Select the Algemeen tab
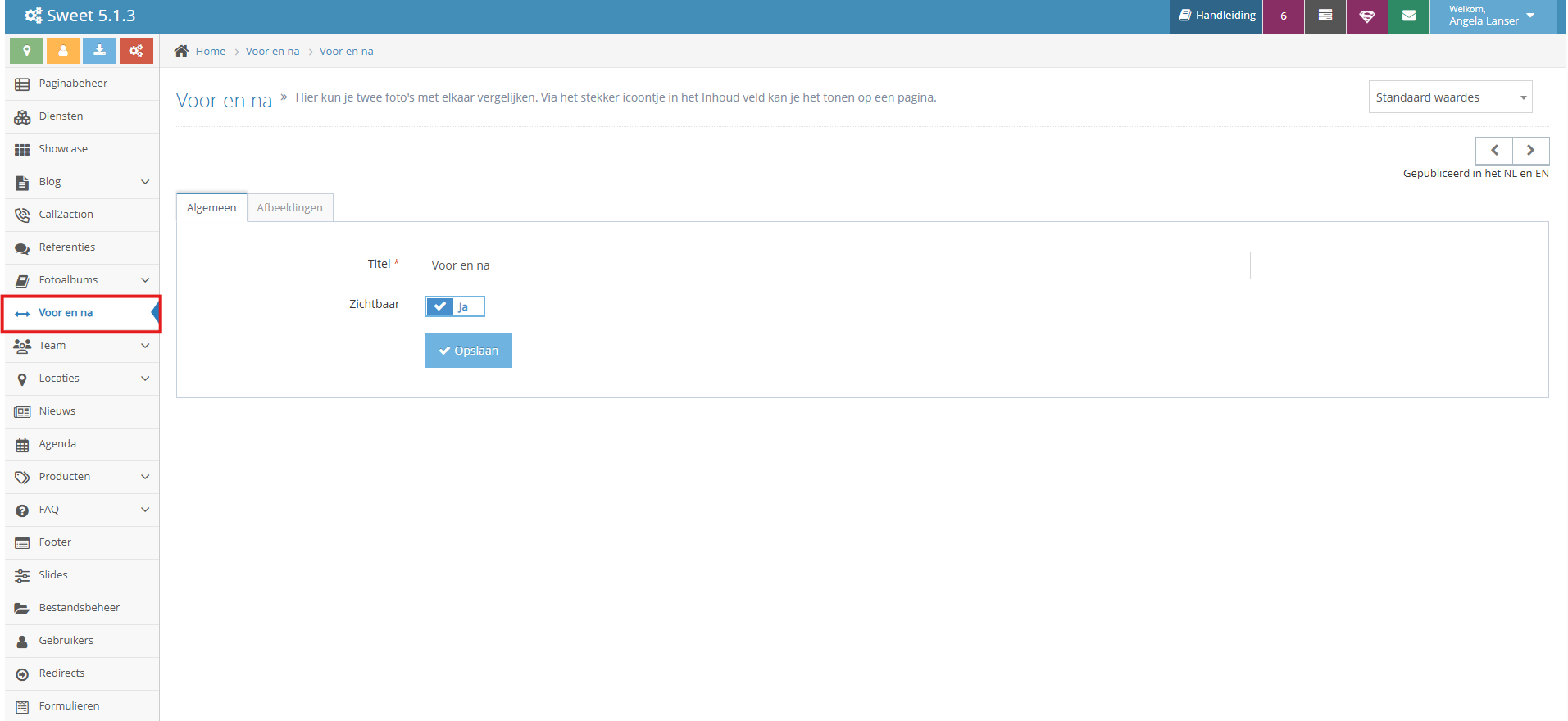The image size is (1568, 721). click(211, 208)
